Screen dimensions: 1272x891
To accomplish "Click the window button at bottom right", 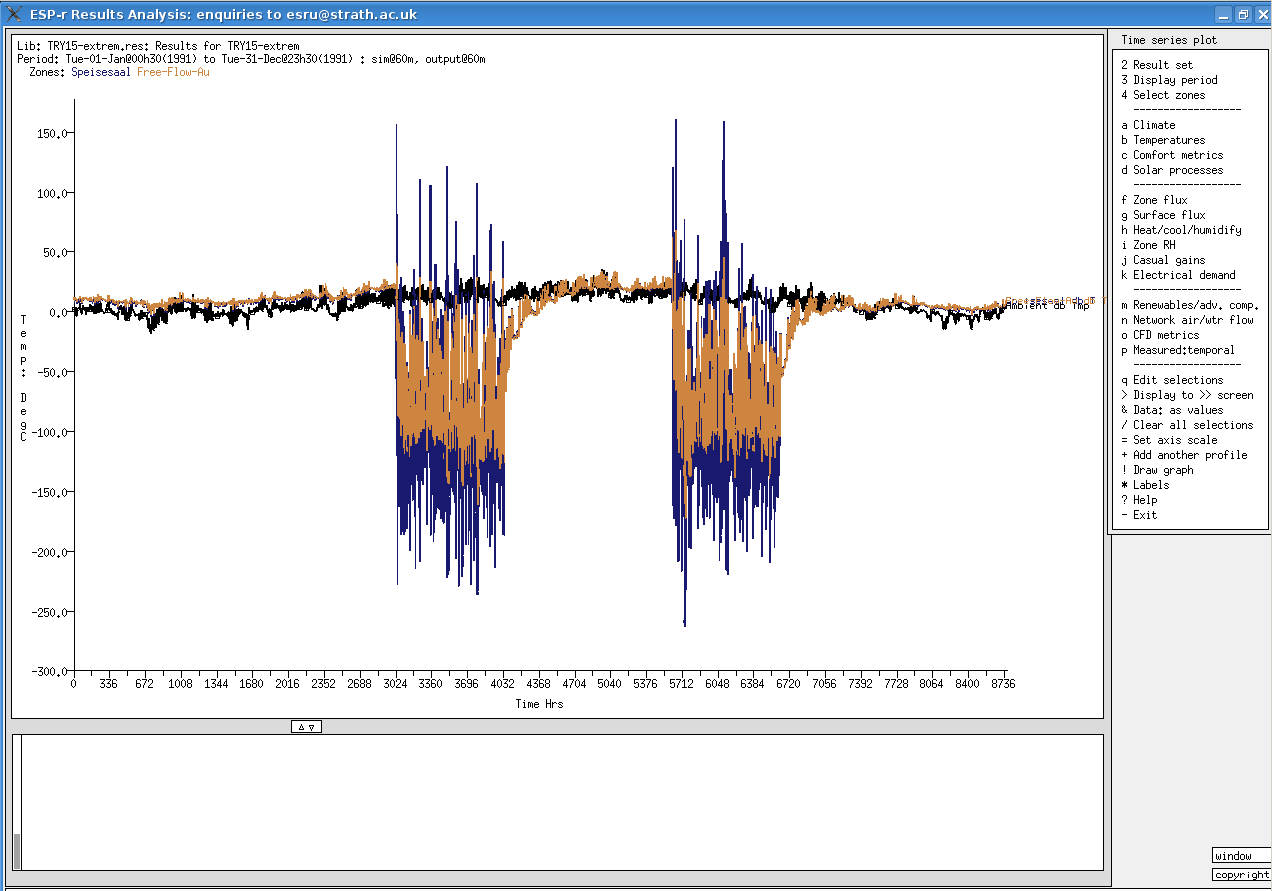I will [x=1240, y=856].
